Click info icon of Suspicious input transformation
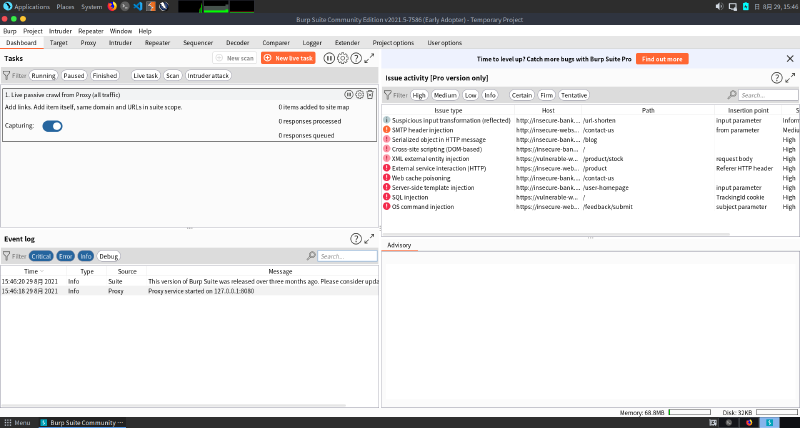The width and height of the screenshot is (800, 428). tap(387, 120)
